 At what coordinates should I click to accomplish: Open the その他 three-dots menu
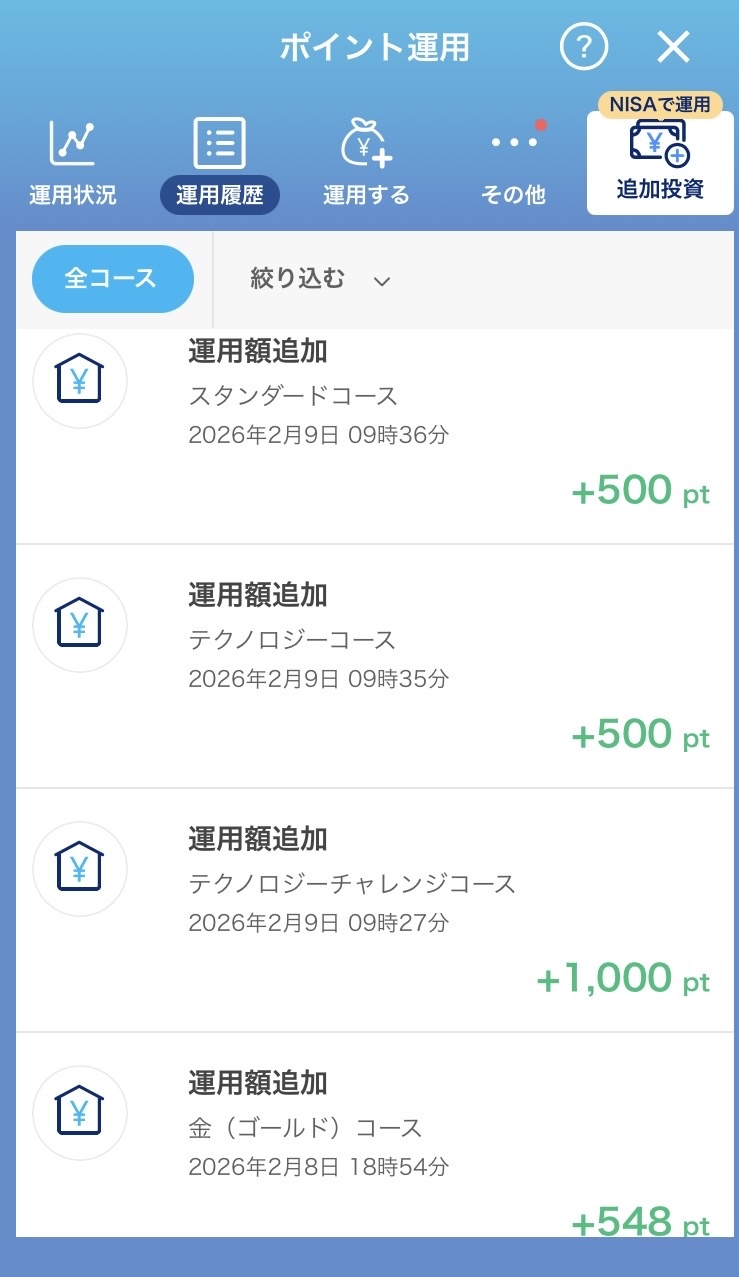coord(513,143)
